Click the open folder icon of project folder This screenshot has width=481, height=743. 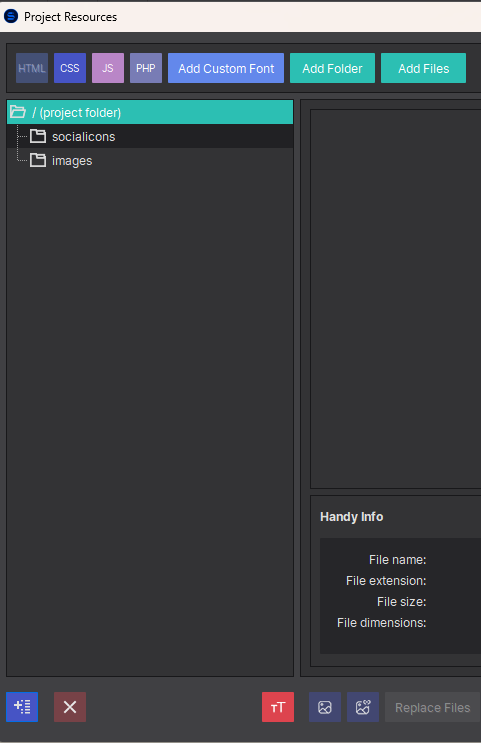(18, 112)
